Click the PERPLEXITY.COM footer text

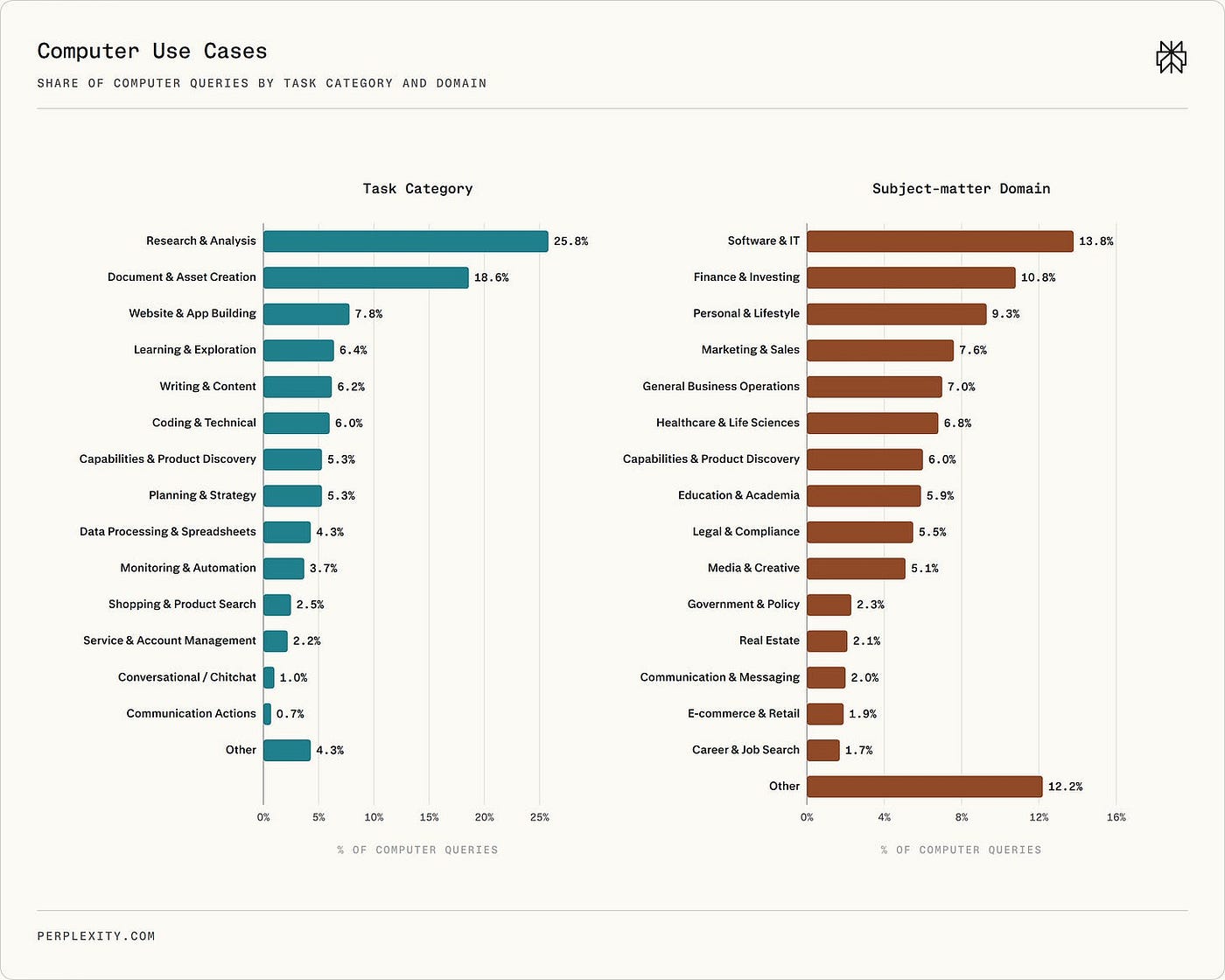tap(96, 936)
